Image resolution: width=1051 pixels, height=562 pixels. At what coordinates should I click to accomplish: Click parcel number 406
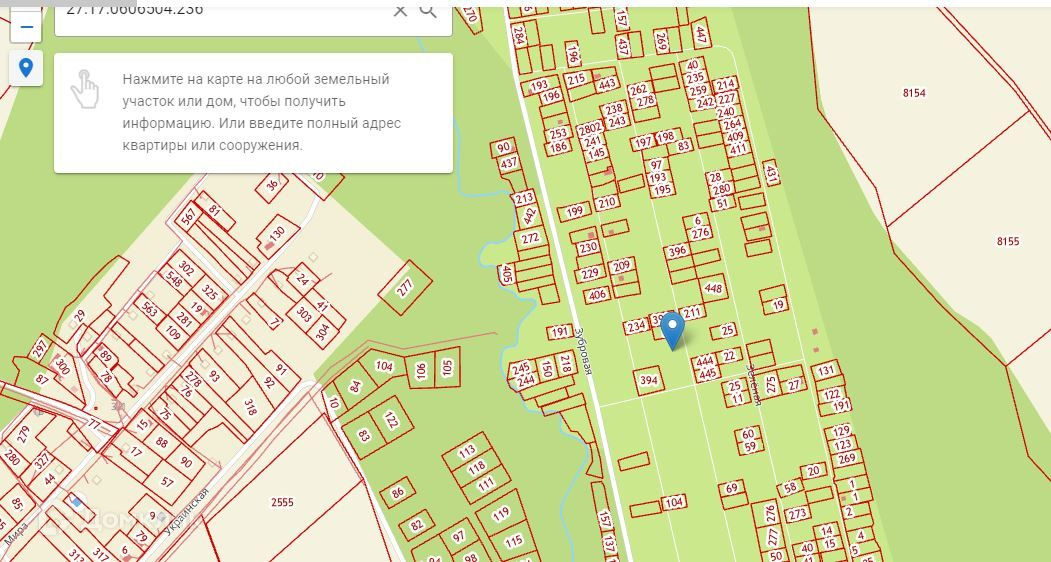[x=597, y=294]
